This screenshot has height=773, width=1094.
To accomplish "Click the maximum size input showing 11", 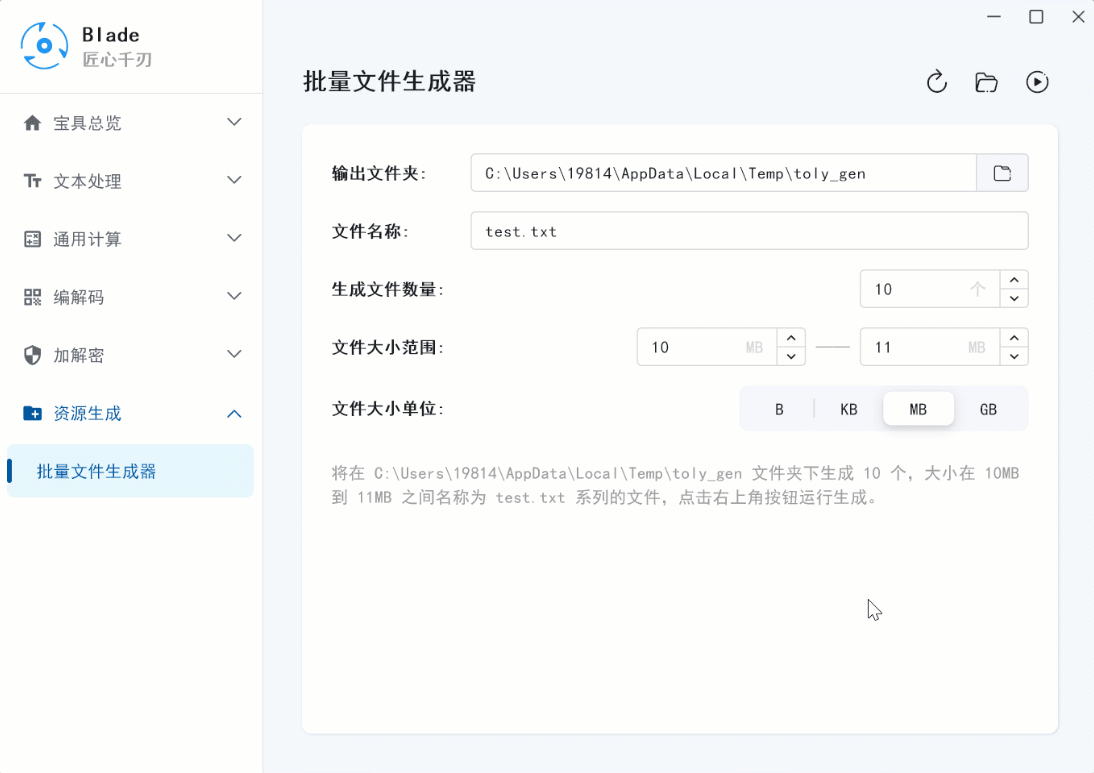I will [929, 347].
